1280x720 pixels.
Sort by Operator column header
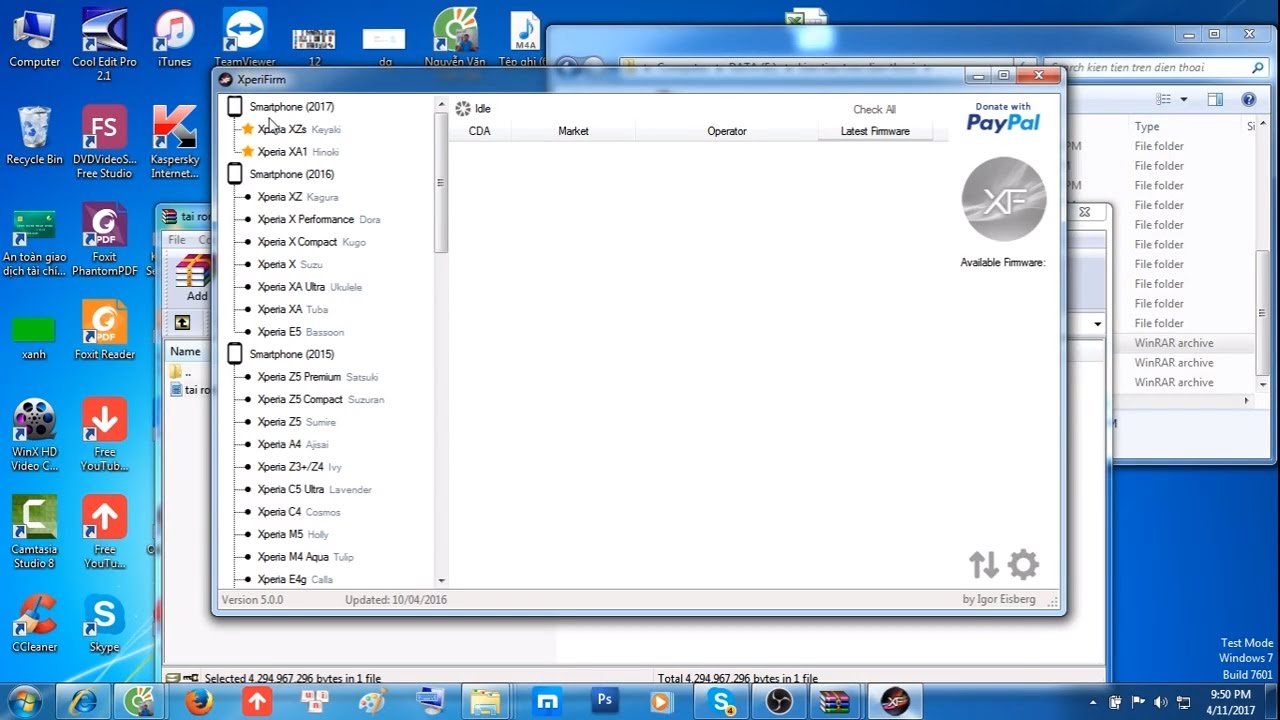727,131
